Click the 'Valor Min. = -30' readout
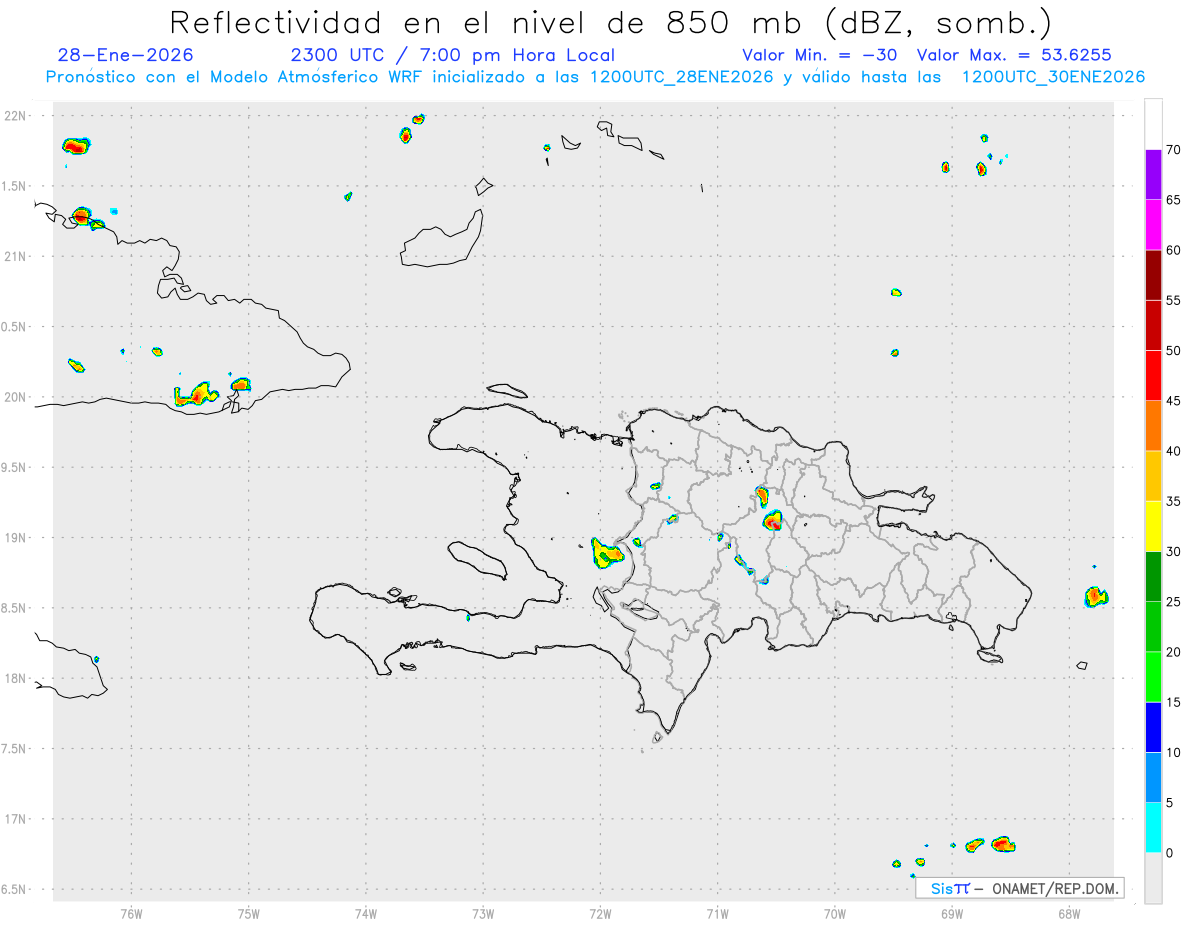 (x=822, y=55)
